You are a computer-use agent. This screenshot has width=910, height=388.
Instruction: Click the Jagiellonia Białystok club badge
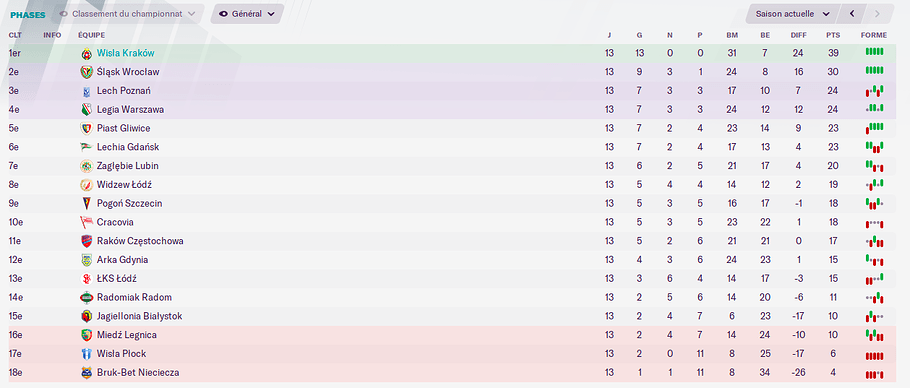point(86,316)
